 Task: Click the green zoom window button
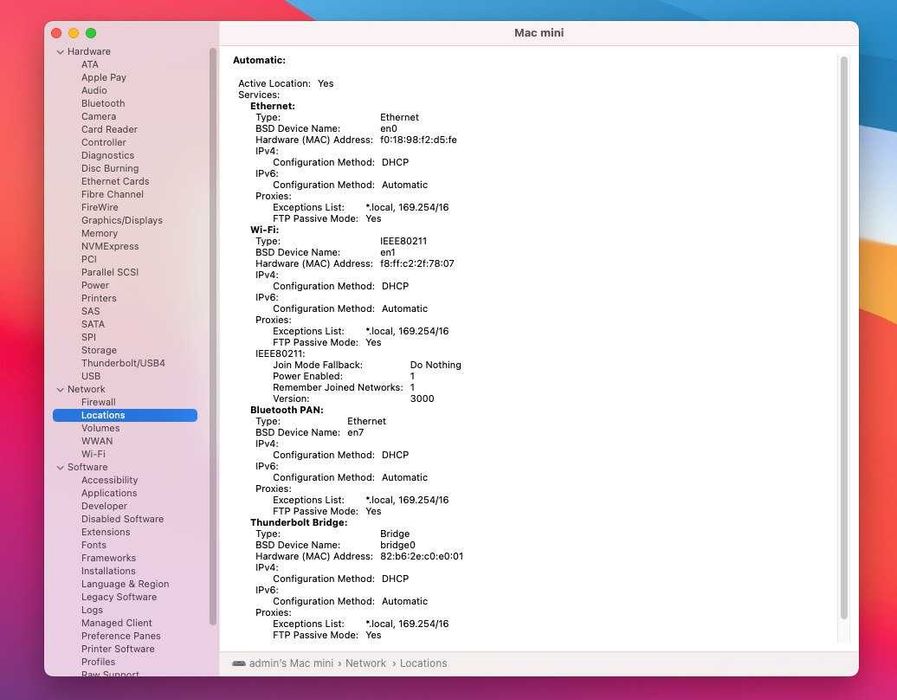(90, 33)
